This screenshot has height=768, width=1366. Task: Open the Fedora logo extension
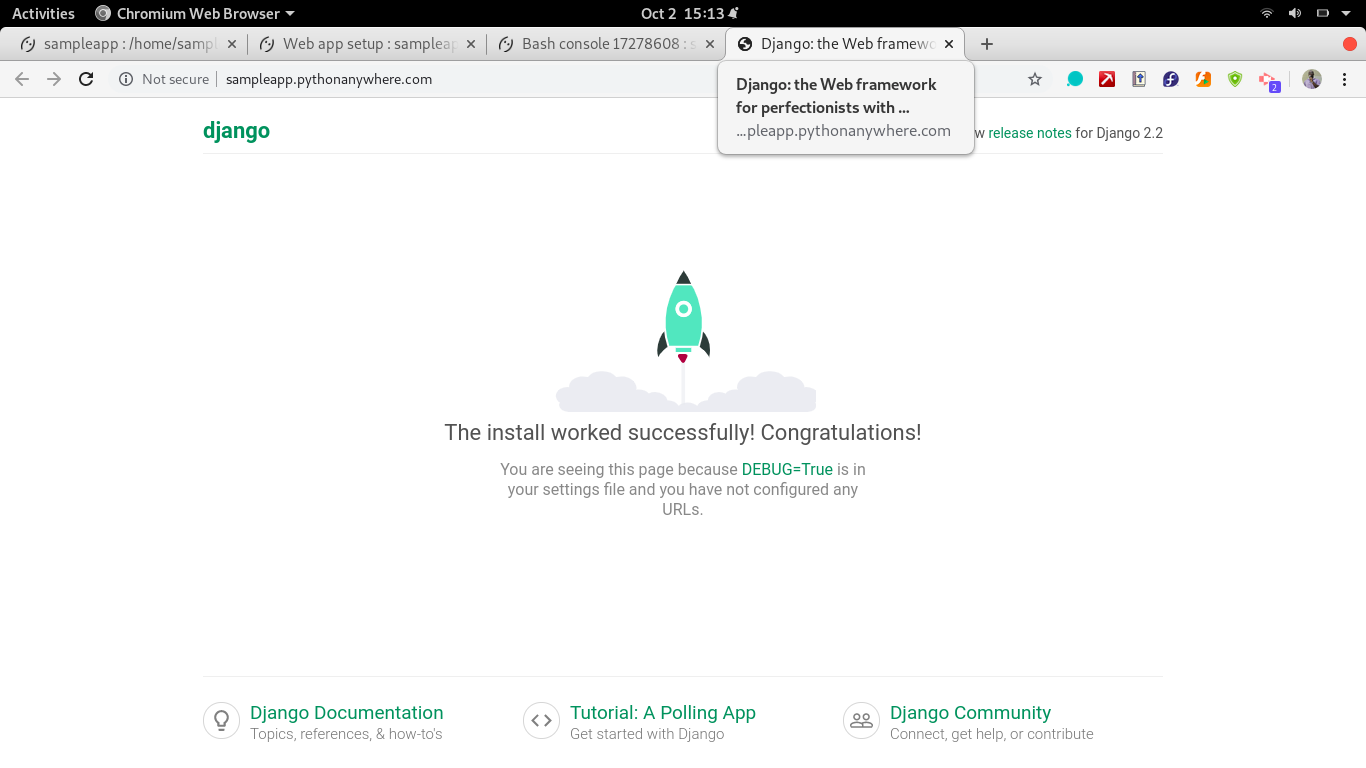pos(1171,79)
